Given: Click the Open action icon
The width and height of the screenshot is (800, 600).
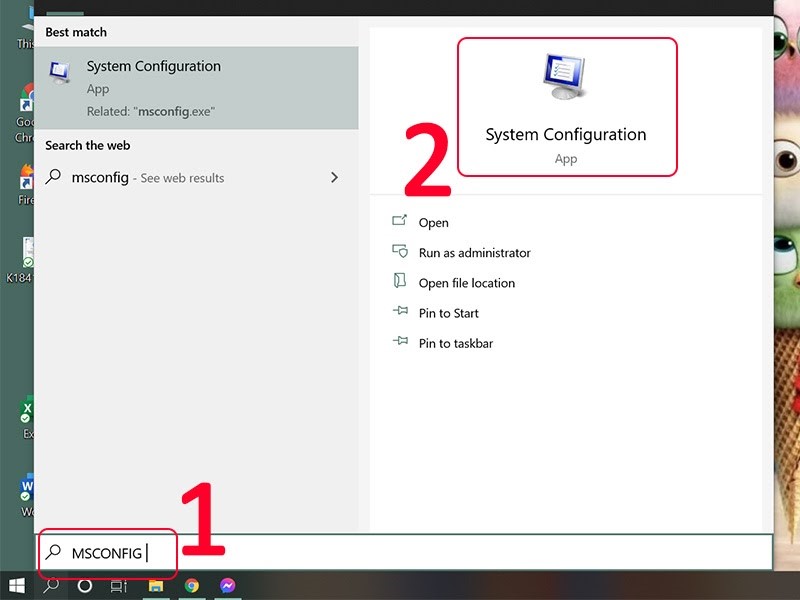Looking at the screenshot, I should (x=399, y=220).
